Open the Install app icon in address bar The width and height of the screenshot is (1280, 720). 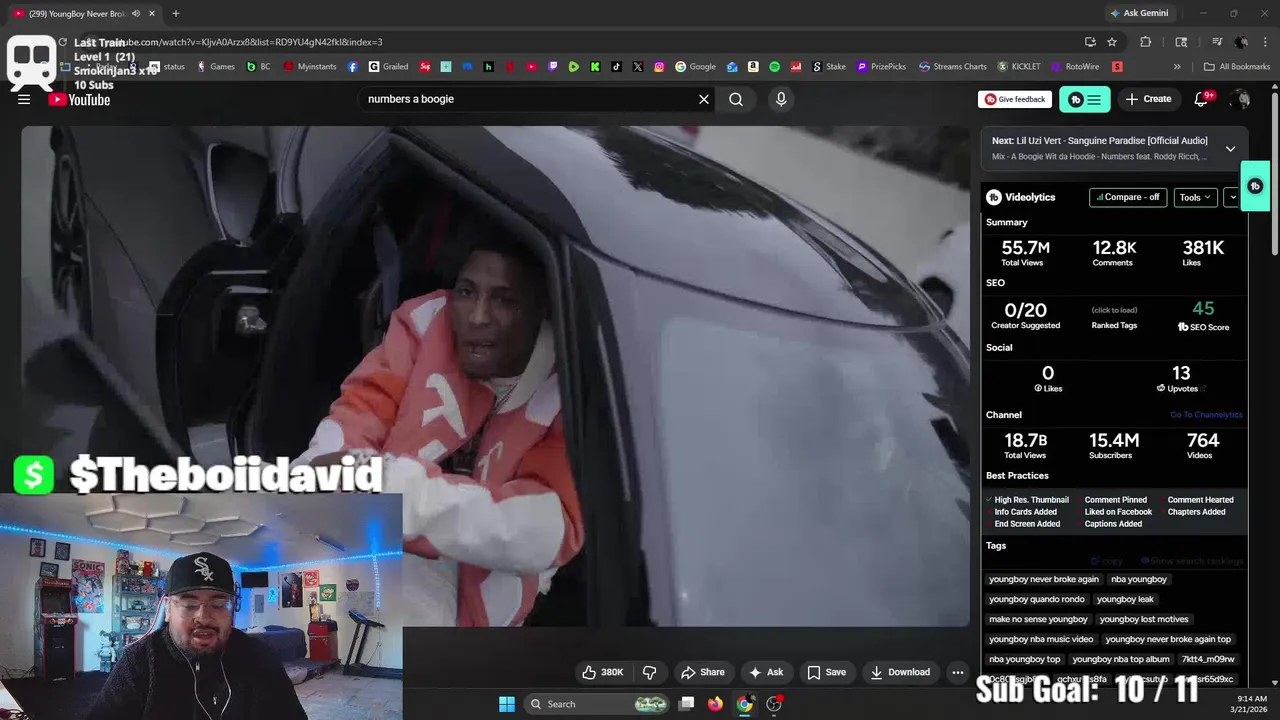point(1090,42)
